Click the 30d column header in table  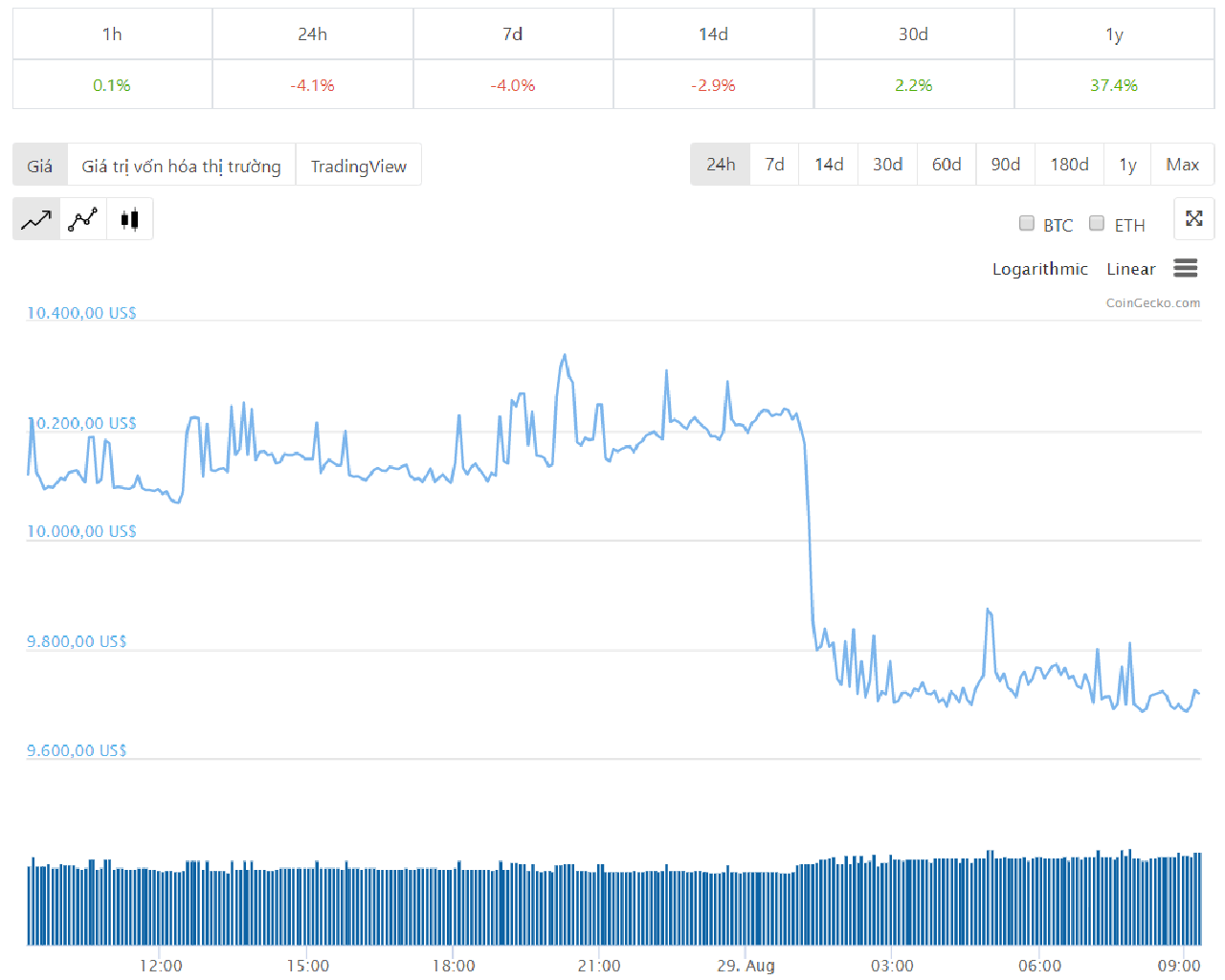[914, 34]
